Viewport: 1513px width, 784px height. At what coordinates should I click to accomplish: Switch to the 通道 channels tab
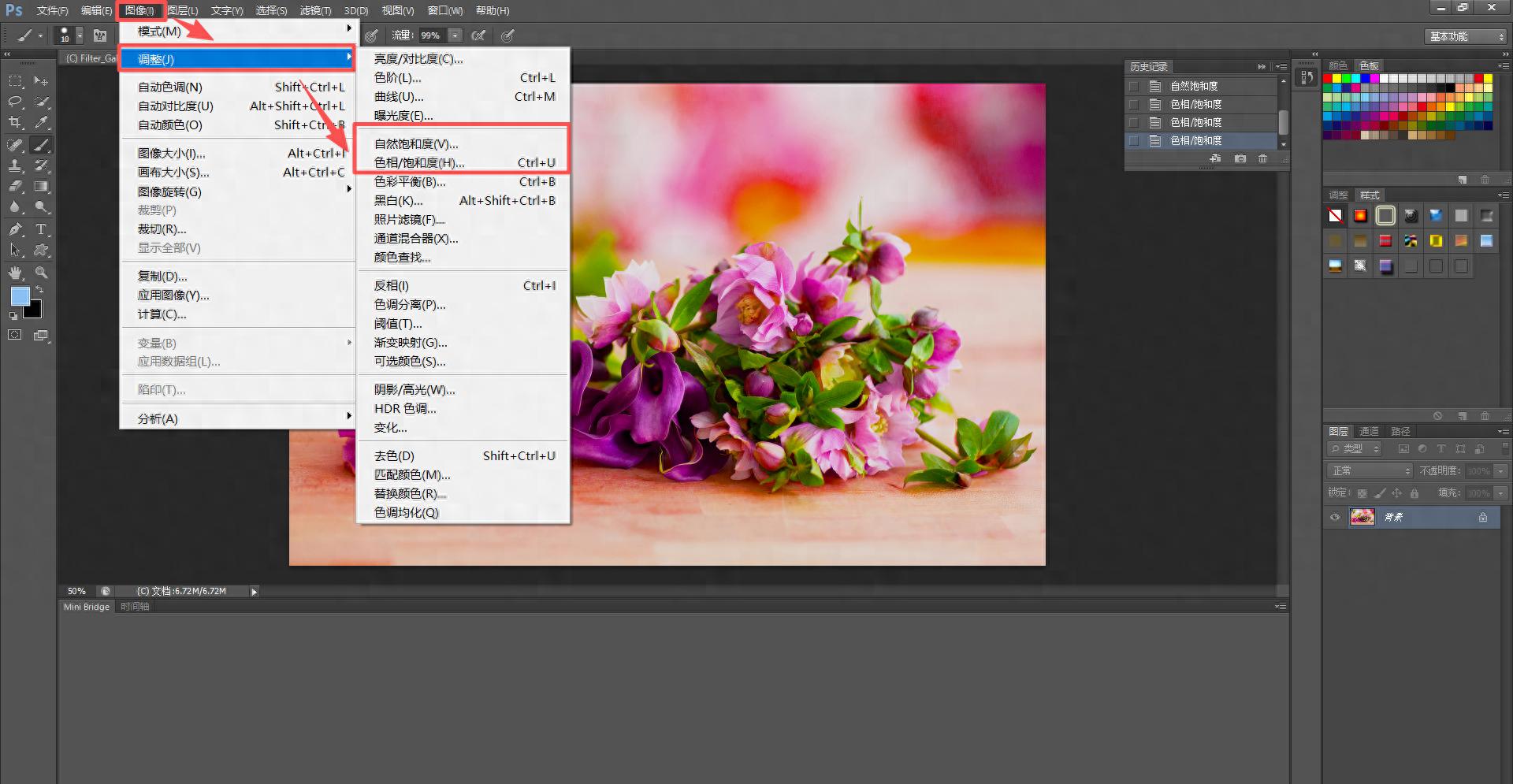point(1369,431)
